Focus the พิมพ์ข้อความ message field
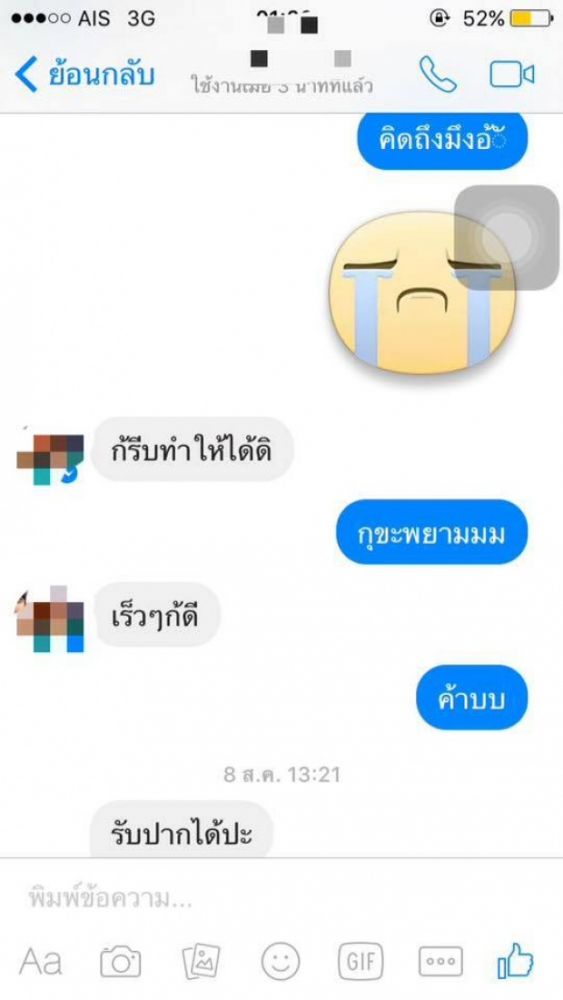The width and height of the screenshot is (563, 1000). pos(281,899)
